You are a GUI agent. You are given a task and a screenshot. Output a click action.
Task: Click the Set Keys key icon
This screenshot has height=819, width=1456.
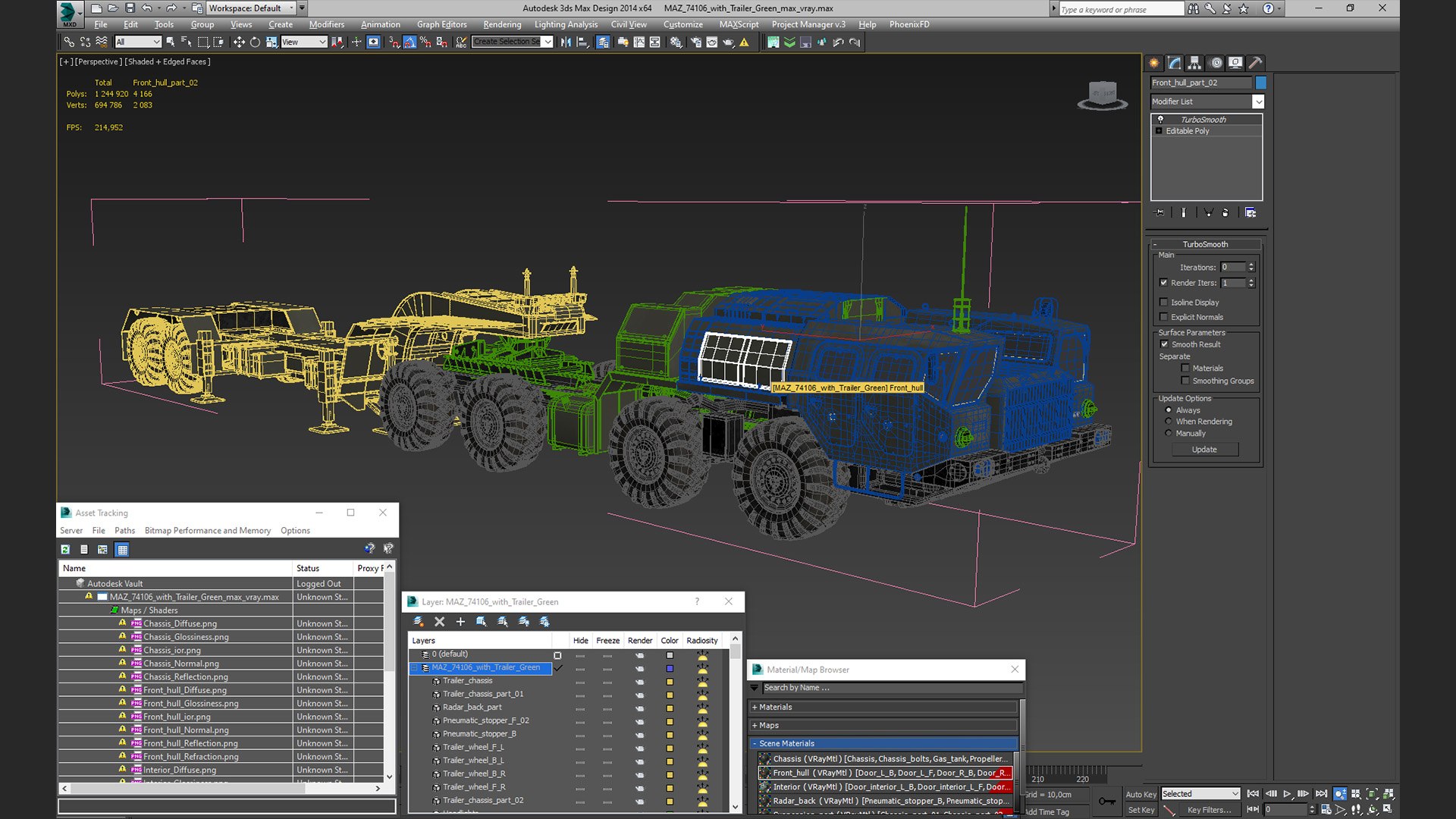pyautogui.click(x=1107, y=802)
